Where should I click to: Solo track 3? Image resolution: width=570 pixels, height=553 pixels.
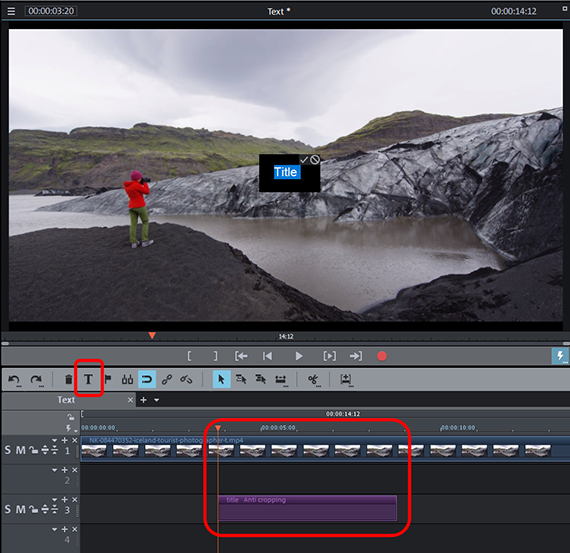pos(8,510)
